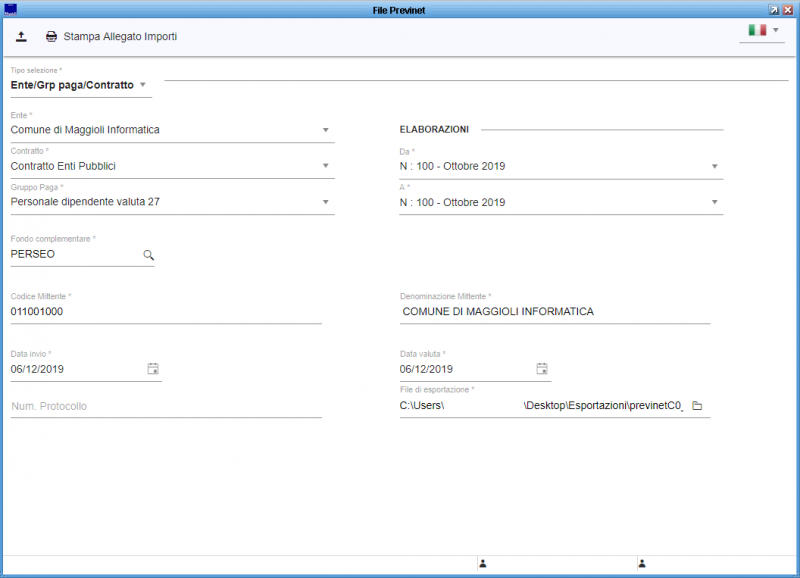Click the ELABORAZIONI section heading
Screen dimensions: 800x578
click(x=434, y=130)
